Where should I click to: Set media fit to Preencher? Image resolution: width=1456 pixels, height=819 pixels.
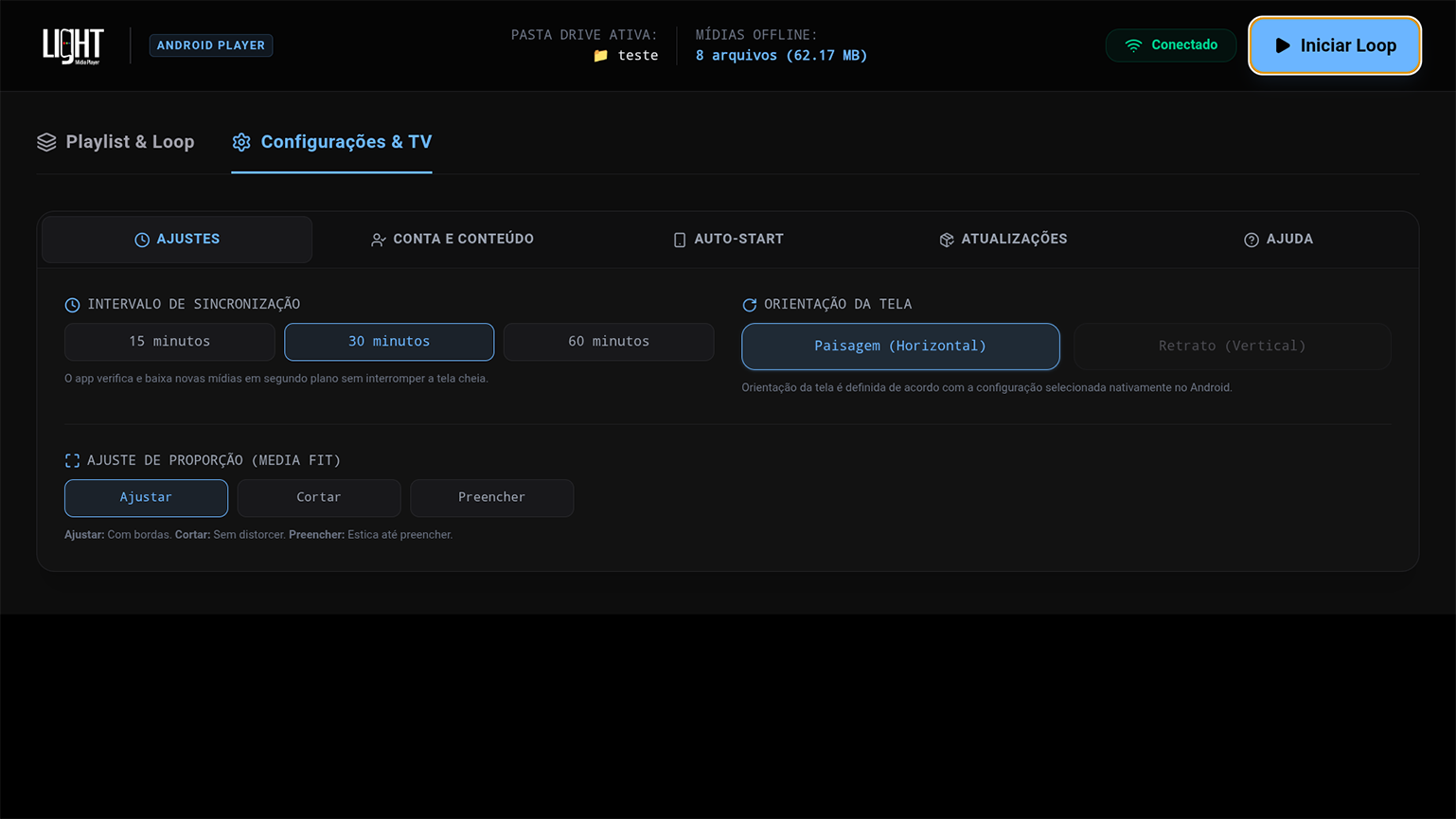492,498
